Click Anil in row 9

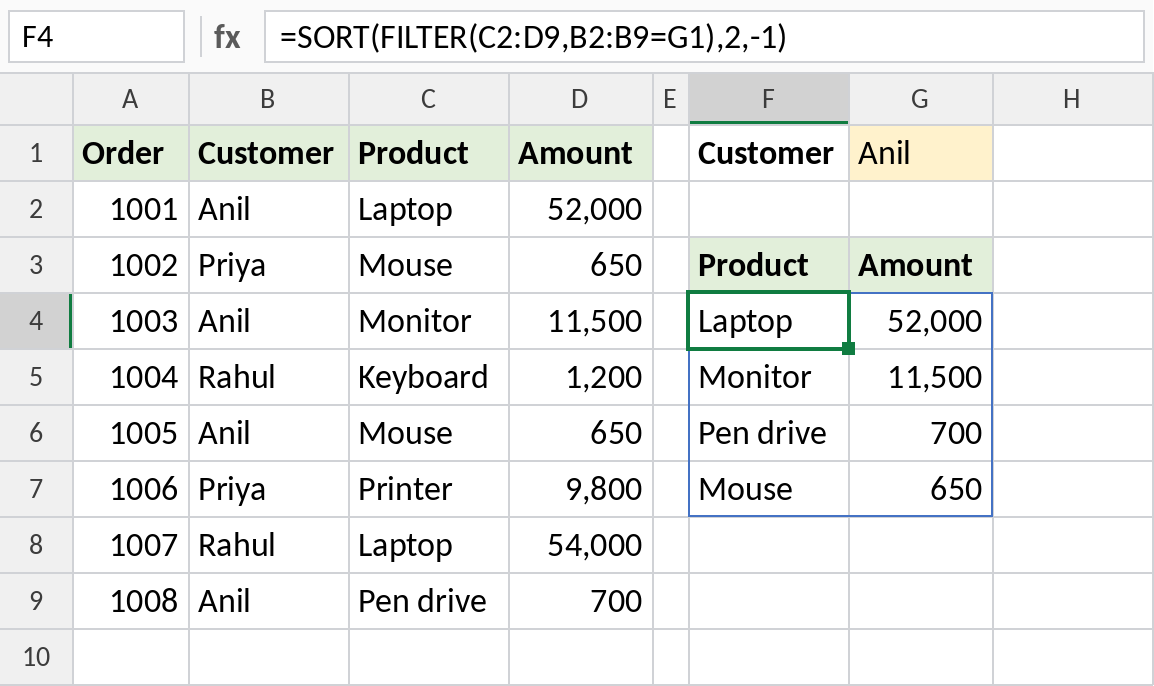[269, 601]
